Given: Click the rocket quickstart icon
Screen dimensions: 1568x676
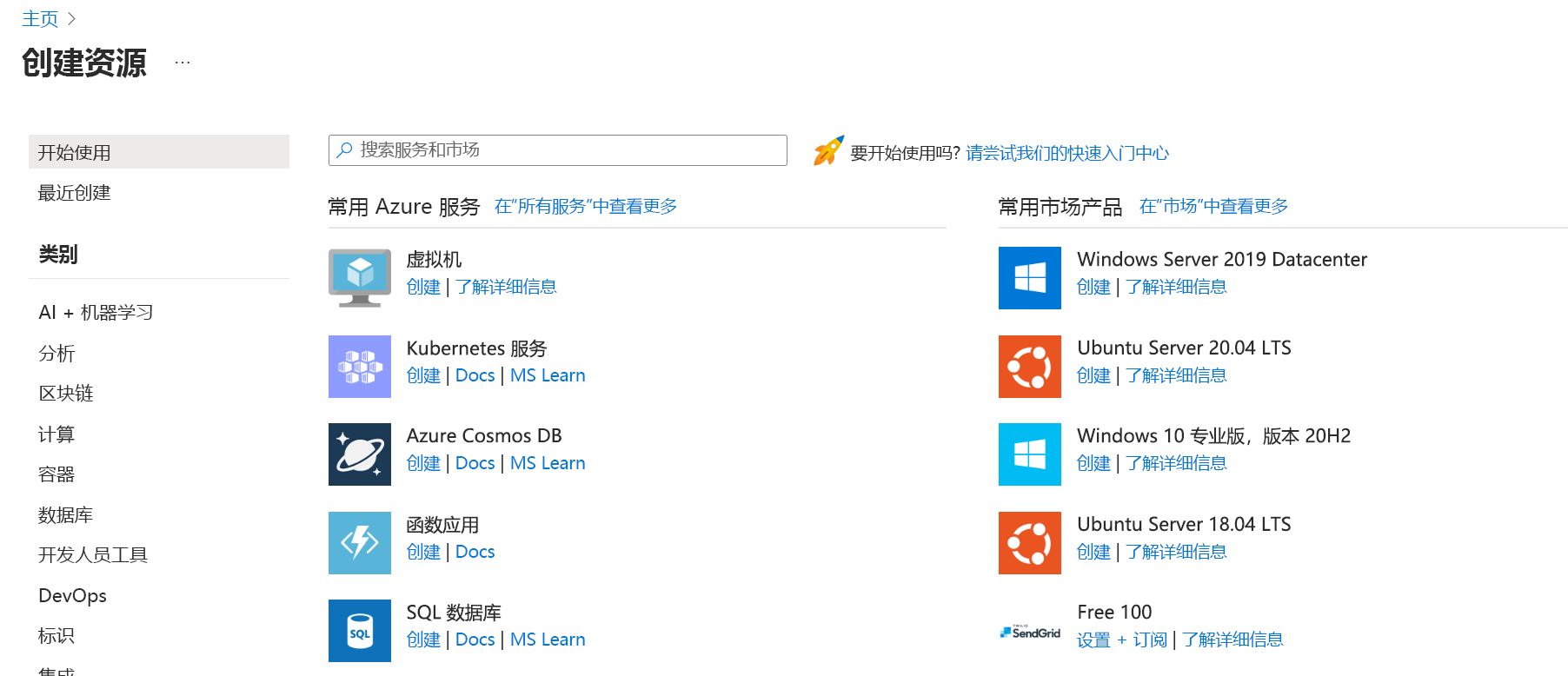Looking at the screenshot, I should coord(828,151).
